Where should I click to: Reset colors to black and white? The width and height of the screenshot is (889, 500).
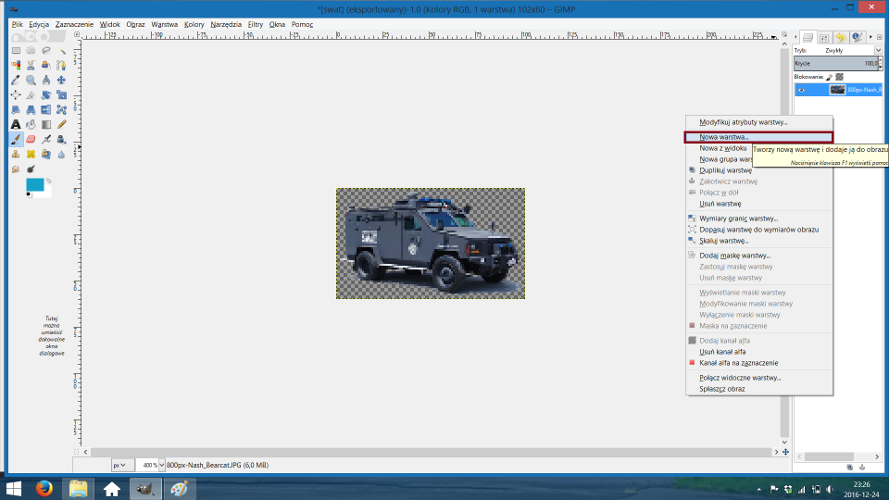coord(28,194)
